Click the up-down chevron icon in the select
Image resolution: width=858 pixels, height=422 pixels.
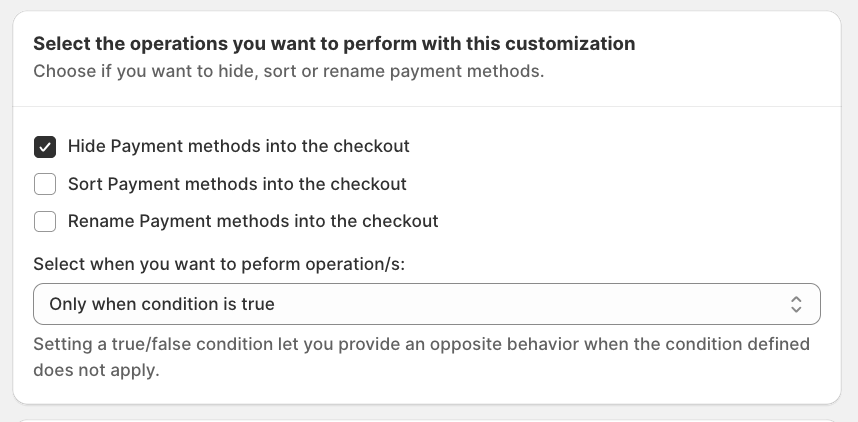coord(796,304)
